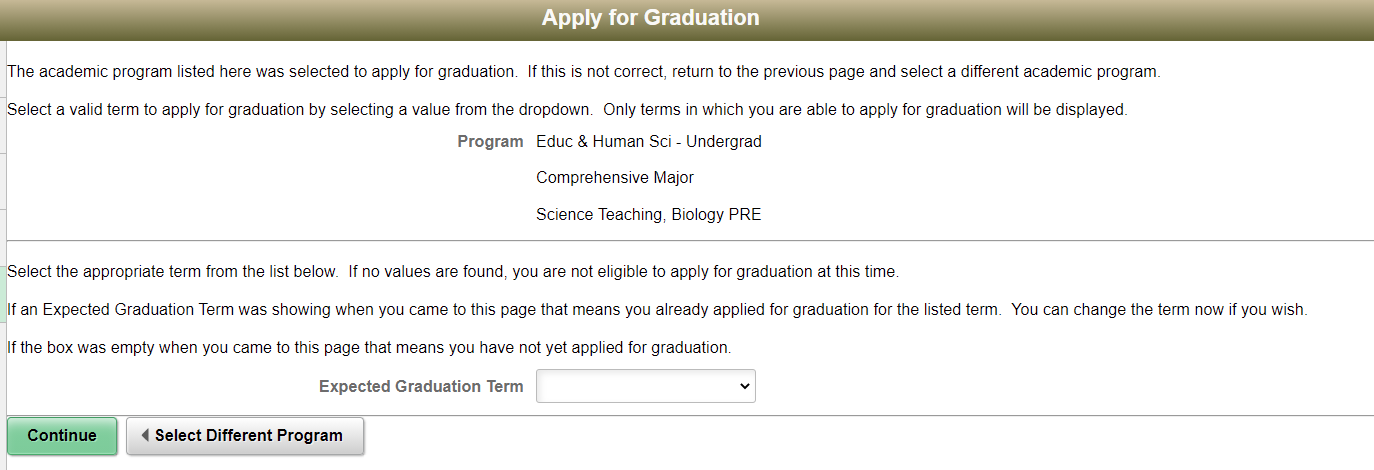Expand the graduation term dropdown via its chevron arrow

(743, 386)
